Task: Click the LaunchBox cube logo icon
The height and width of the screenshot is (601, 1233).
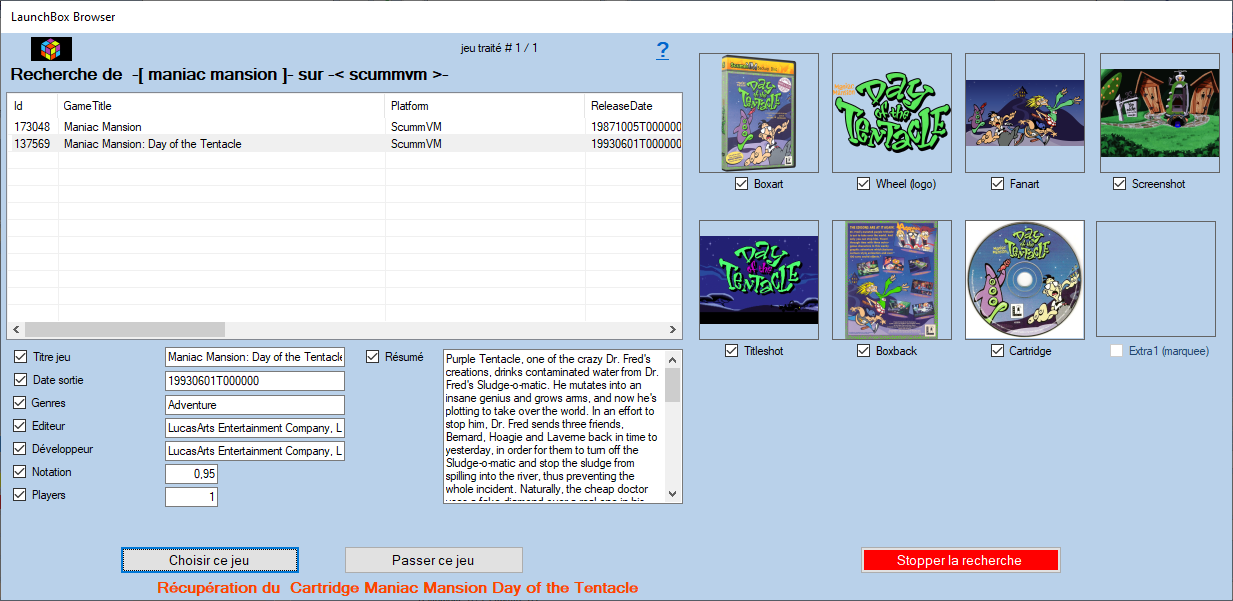Action: (x=51, y=49)
